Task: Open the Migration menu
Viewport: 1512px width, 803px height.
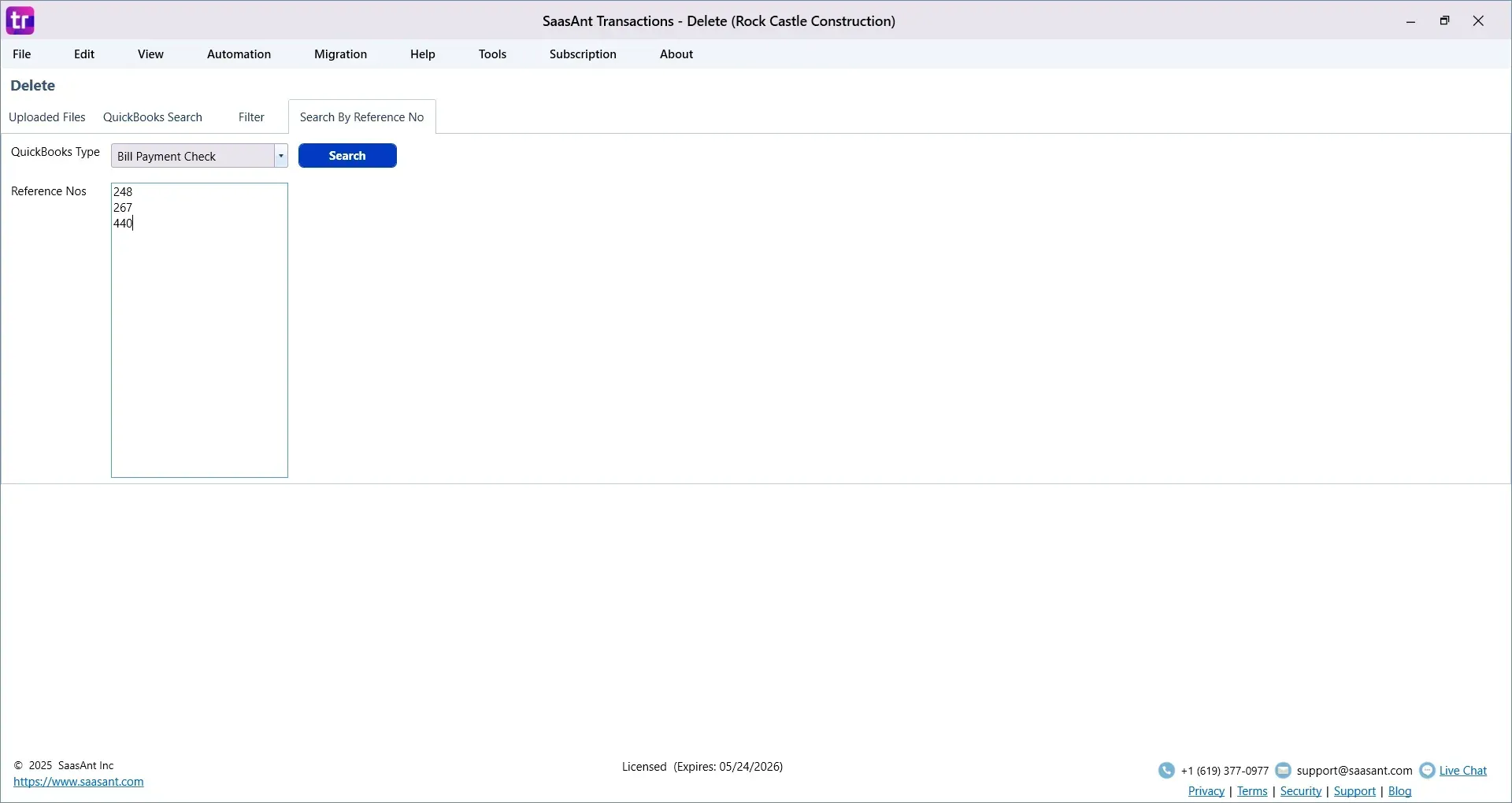Action: tap(341, 54)
